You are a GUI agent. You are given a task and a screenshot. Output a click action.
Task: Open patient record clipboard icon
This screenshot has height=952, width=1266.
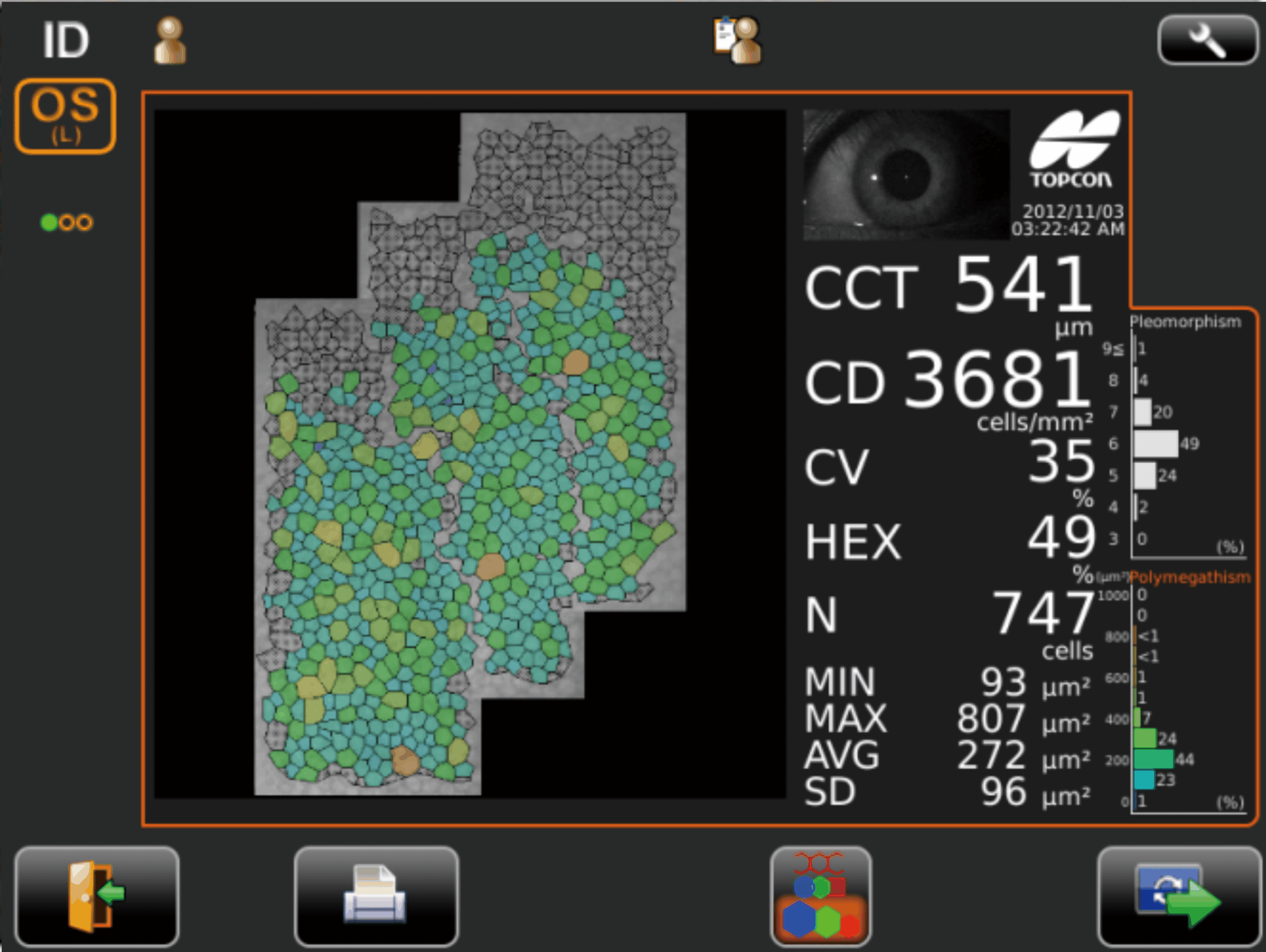click(737, 40)
